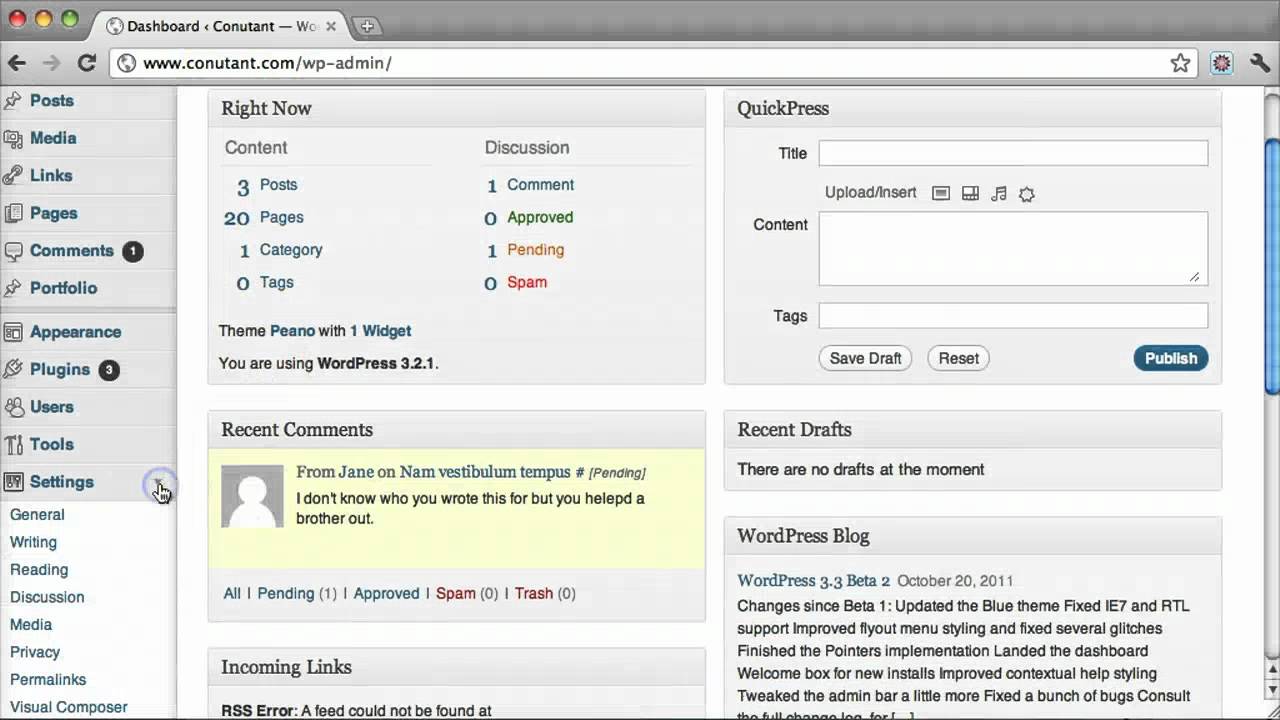1280x720 pixels.
Task: Click the Portfolio pushpin icon
Action: point(13,288)
